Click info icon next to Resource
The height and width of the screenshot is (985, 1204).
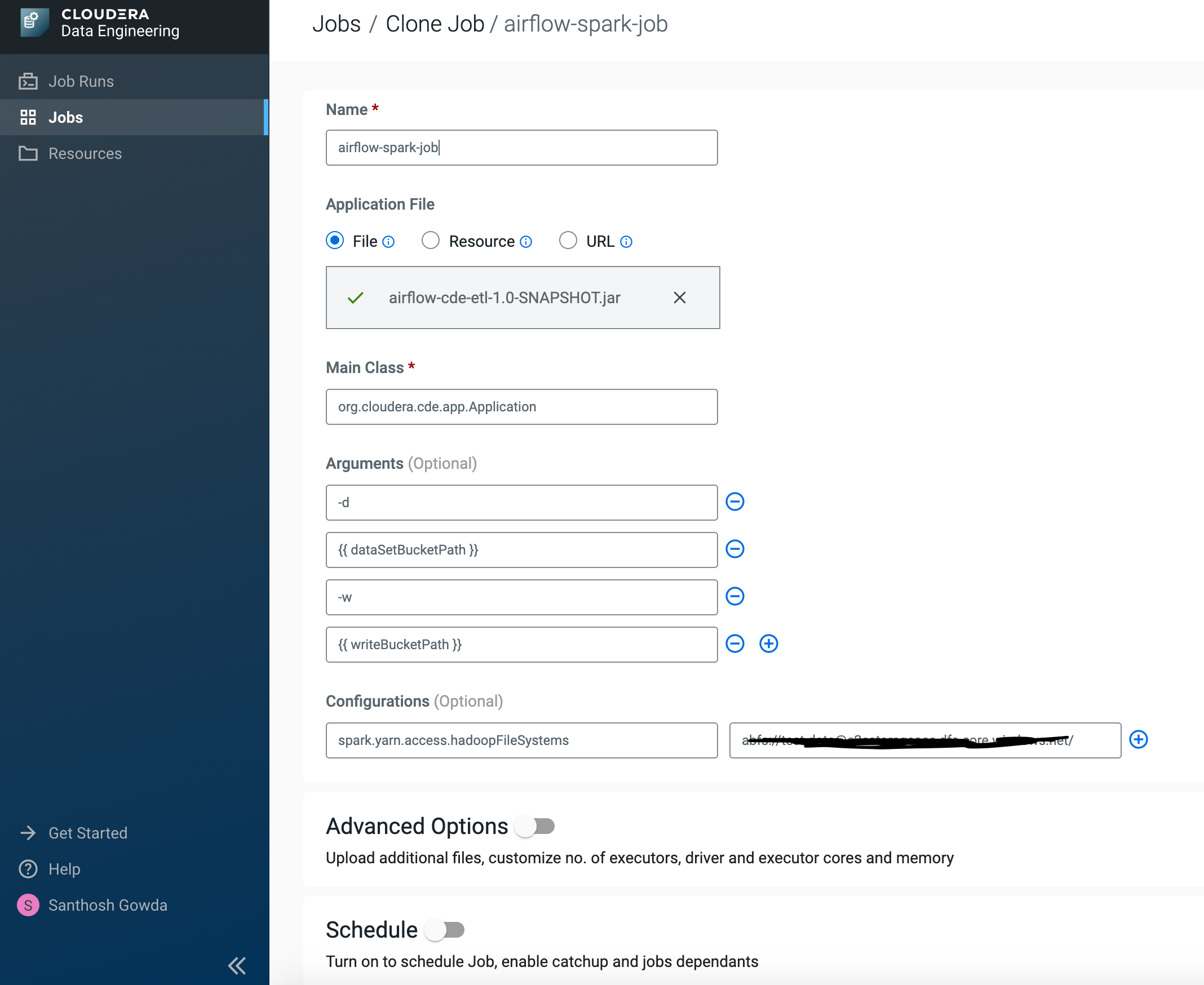(526, 242)
